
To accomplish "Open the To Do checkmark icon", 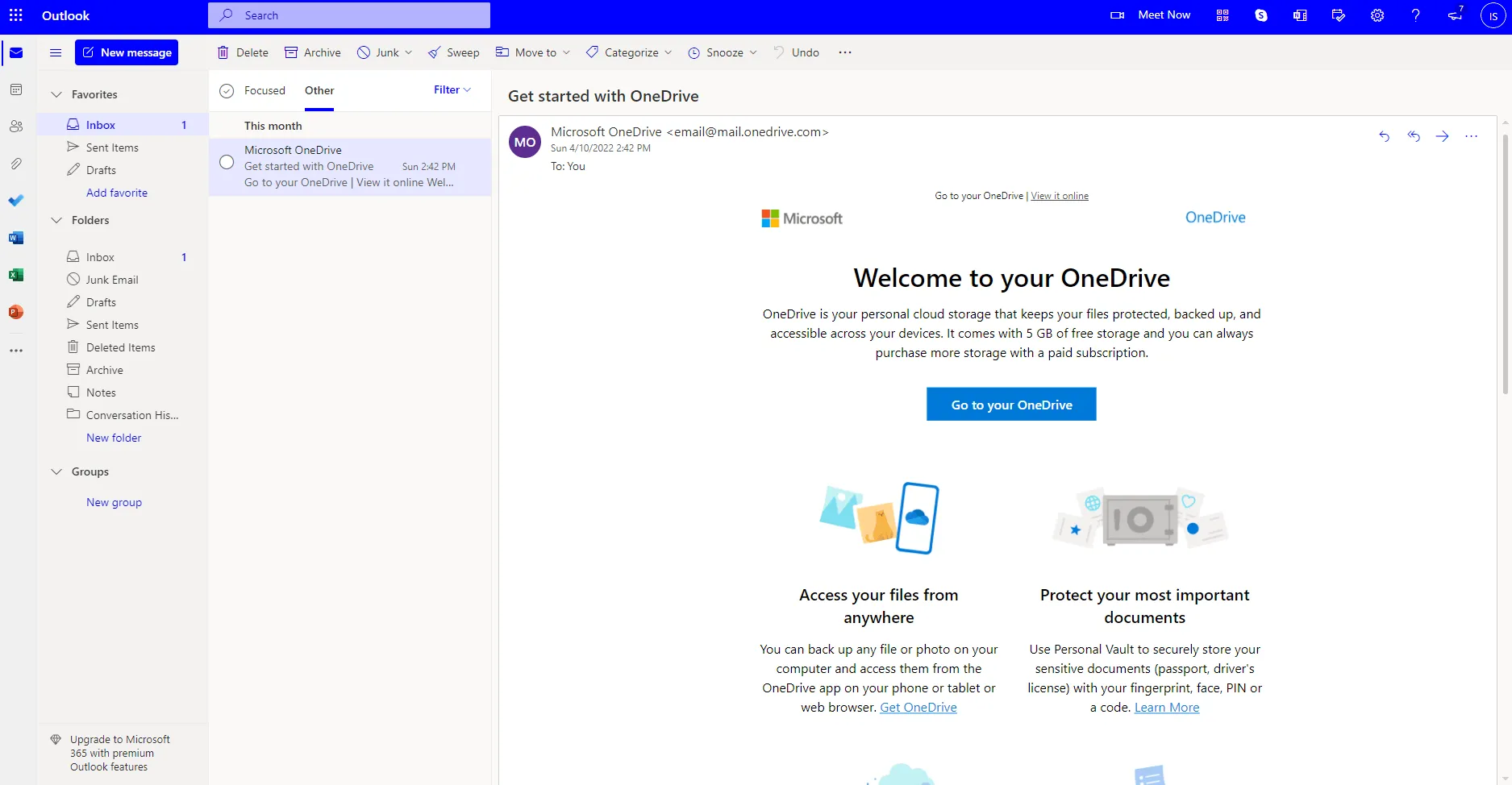I will click(16, 201).
